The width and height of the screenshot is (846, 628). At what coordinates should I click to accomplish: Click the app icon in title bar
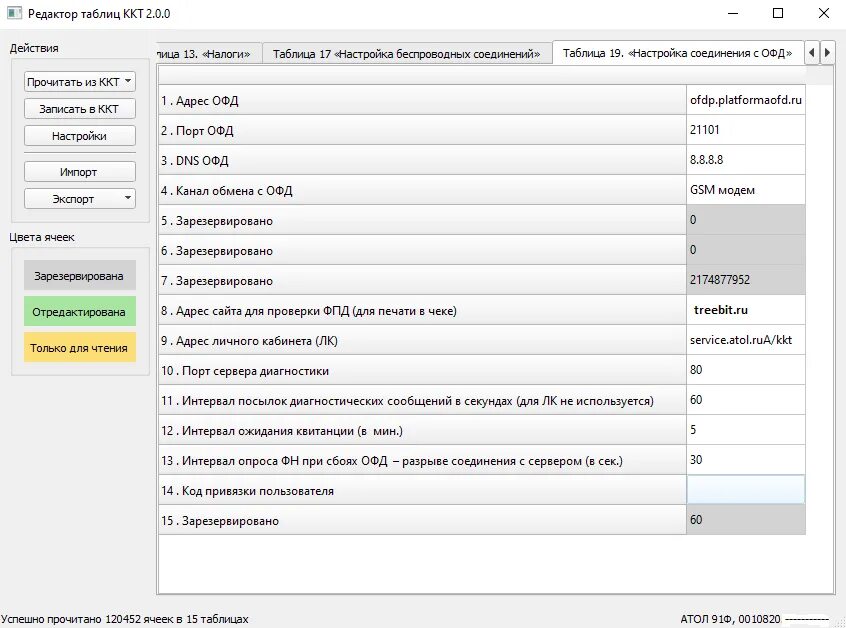pyautogui.click(x=14, y=13)
